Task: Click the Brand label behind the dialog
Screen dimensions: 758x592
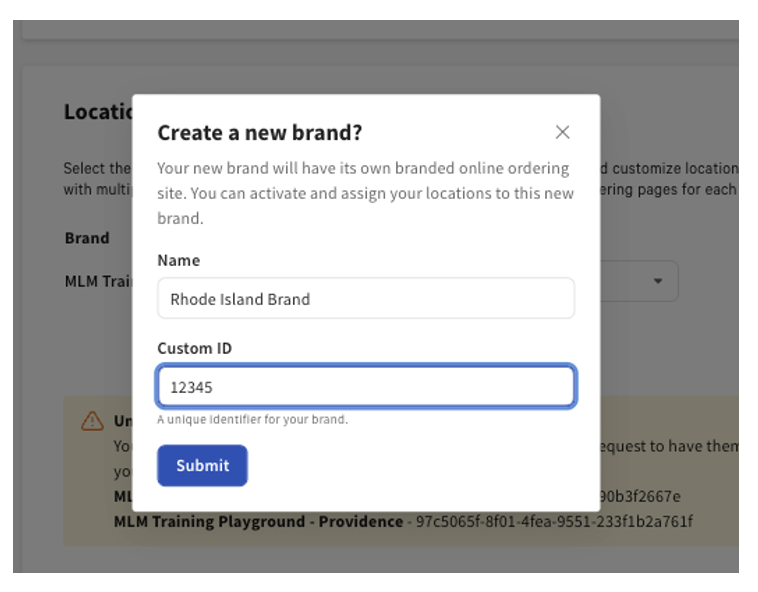Action: pos(87,238)
